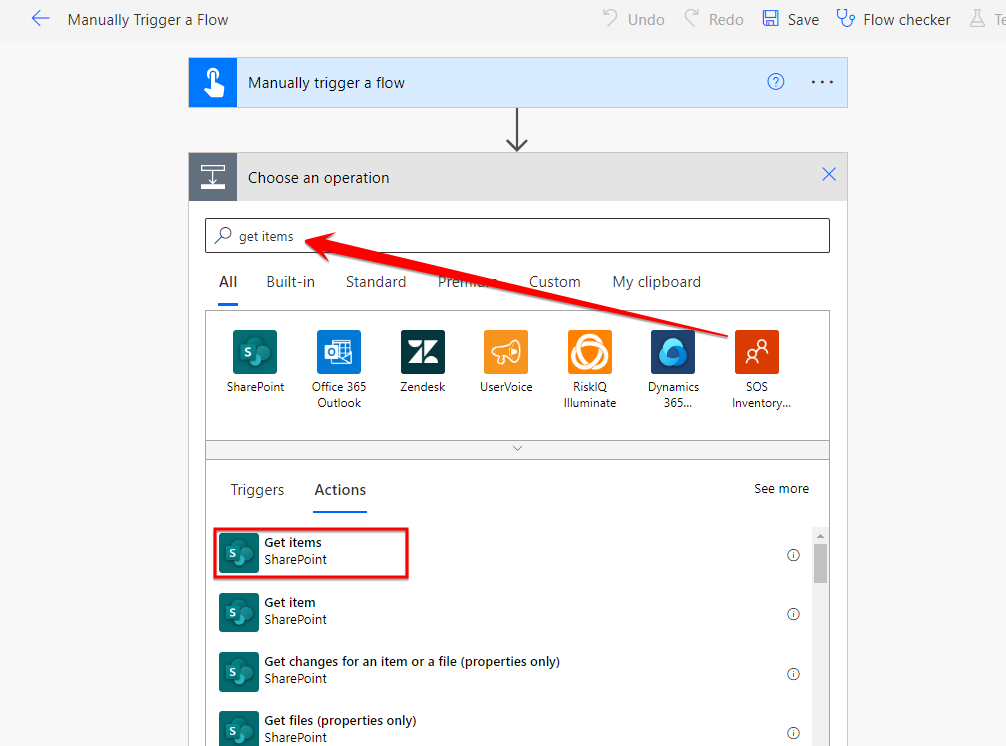
Task: Open the Flow checker
Action: 894,19
